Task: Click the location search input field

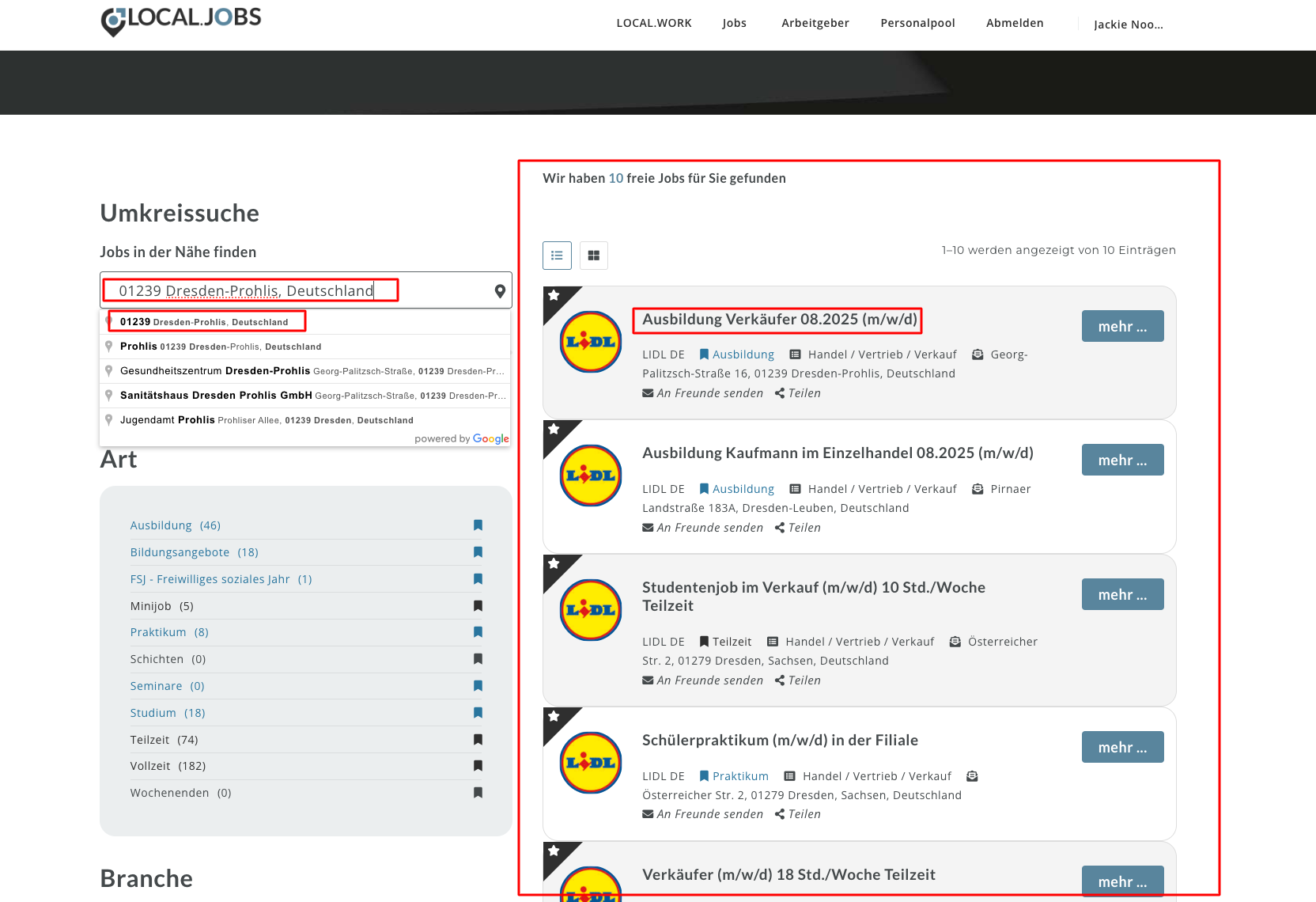Action: [306, 290]
